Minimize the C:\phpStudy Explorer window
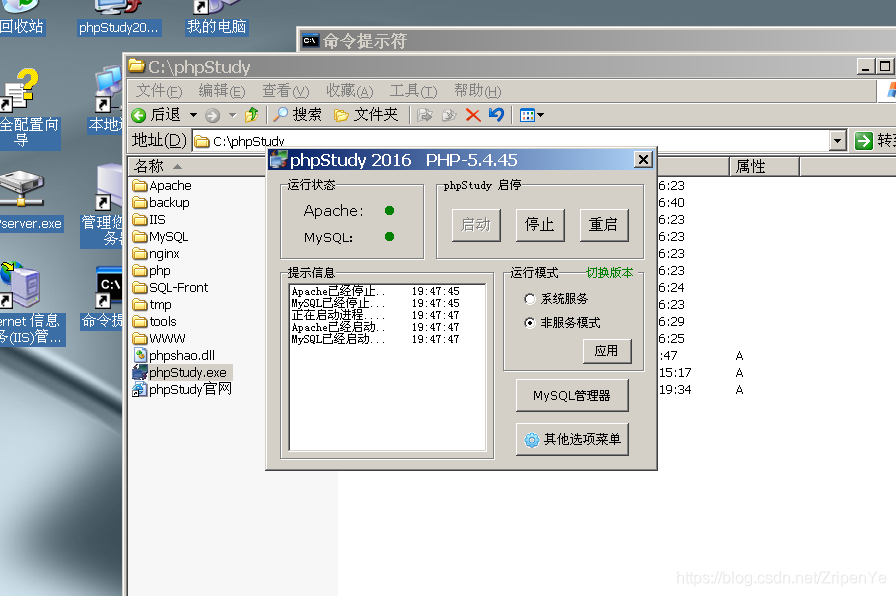This screenshot has height=596, width=896. [866, 67]
